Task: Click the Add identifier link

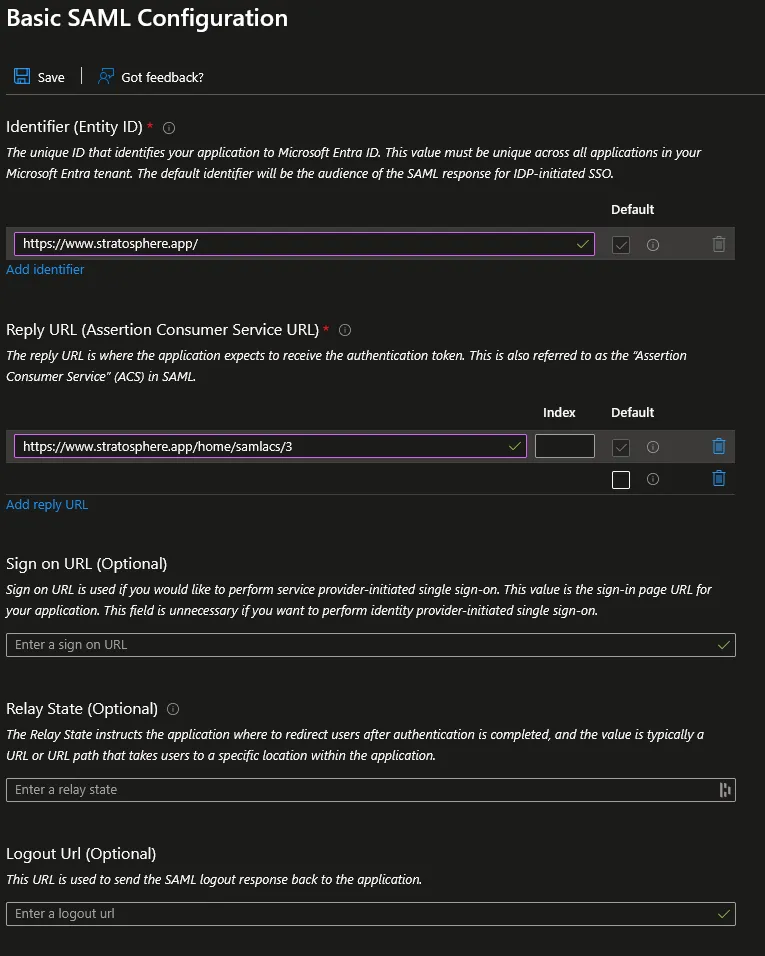Action: pyautogui.click(x=45, y=269)
